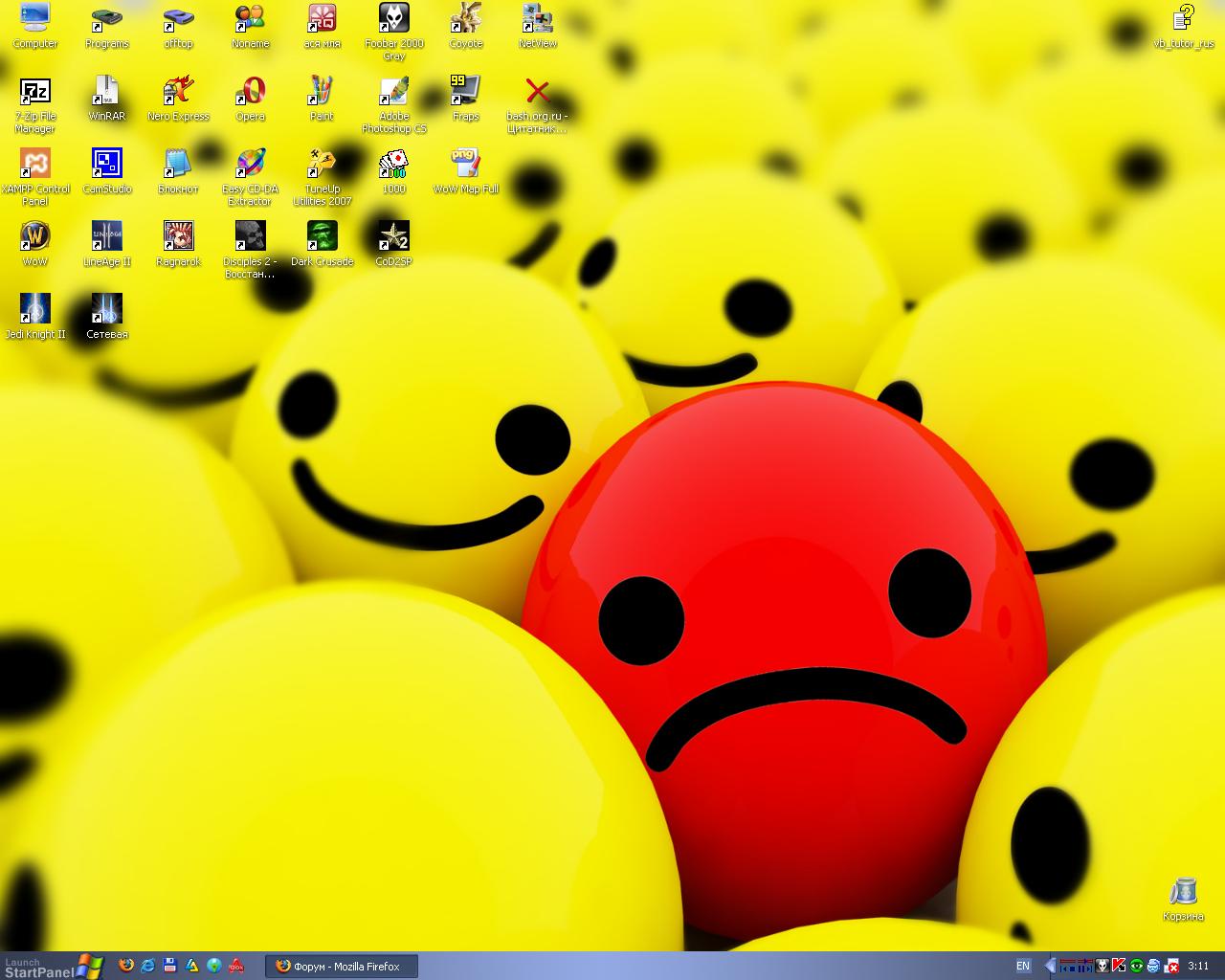This screenshot has height=980, width=1225.
Task: Click the disconnected network tray icon
Action: (1170, 967)
